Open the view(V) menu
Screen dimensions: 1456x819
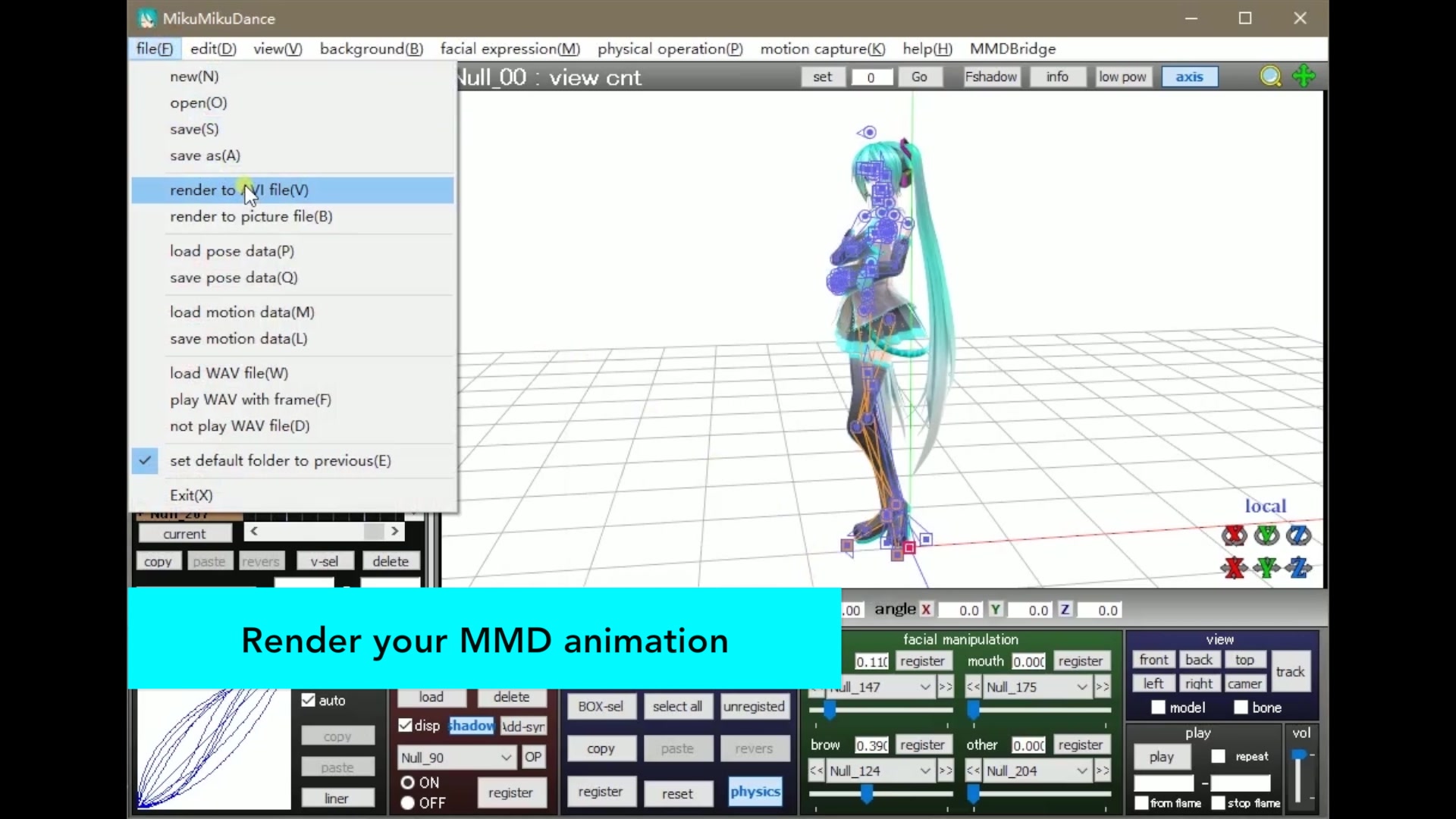277,49
